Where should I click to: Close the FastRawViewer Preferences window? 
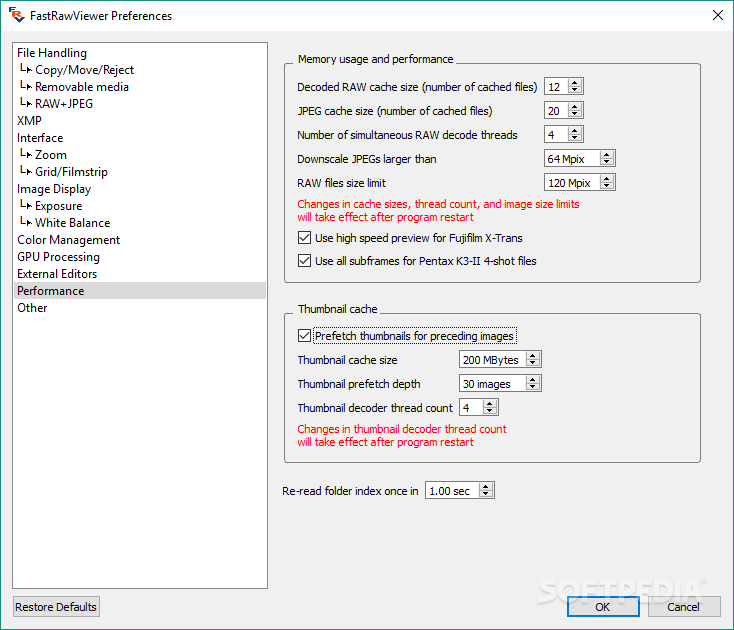coord(718,15)
